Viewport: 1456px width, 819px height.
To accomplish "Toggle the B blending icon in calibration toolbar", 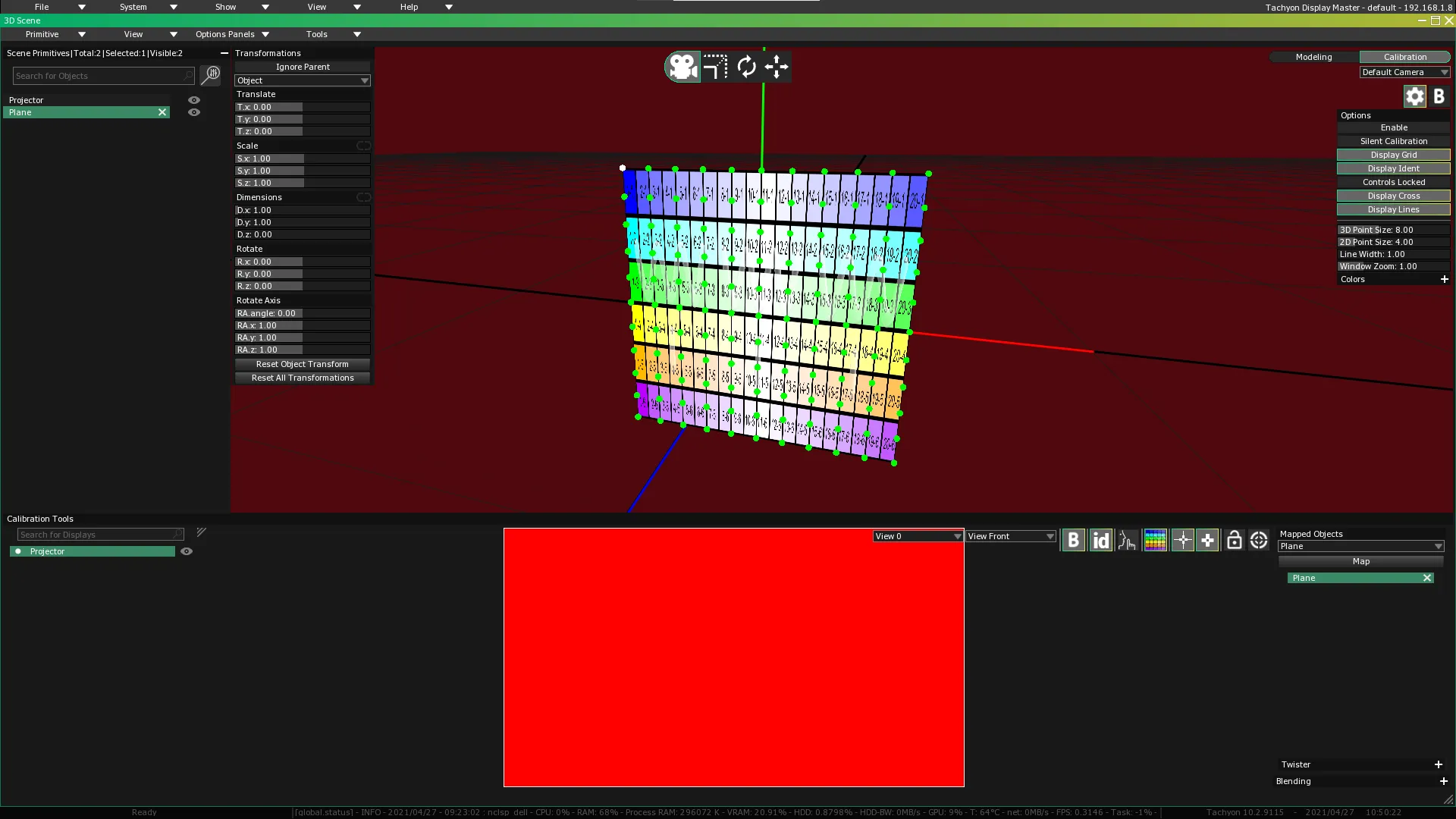I will pos(1073,540).
